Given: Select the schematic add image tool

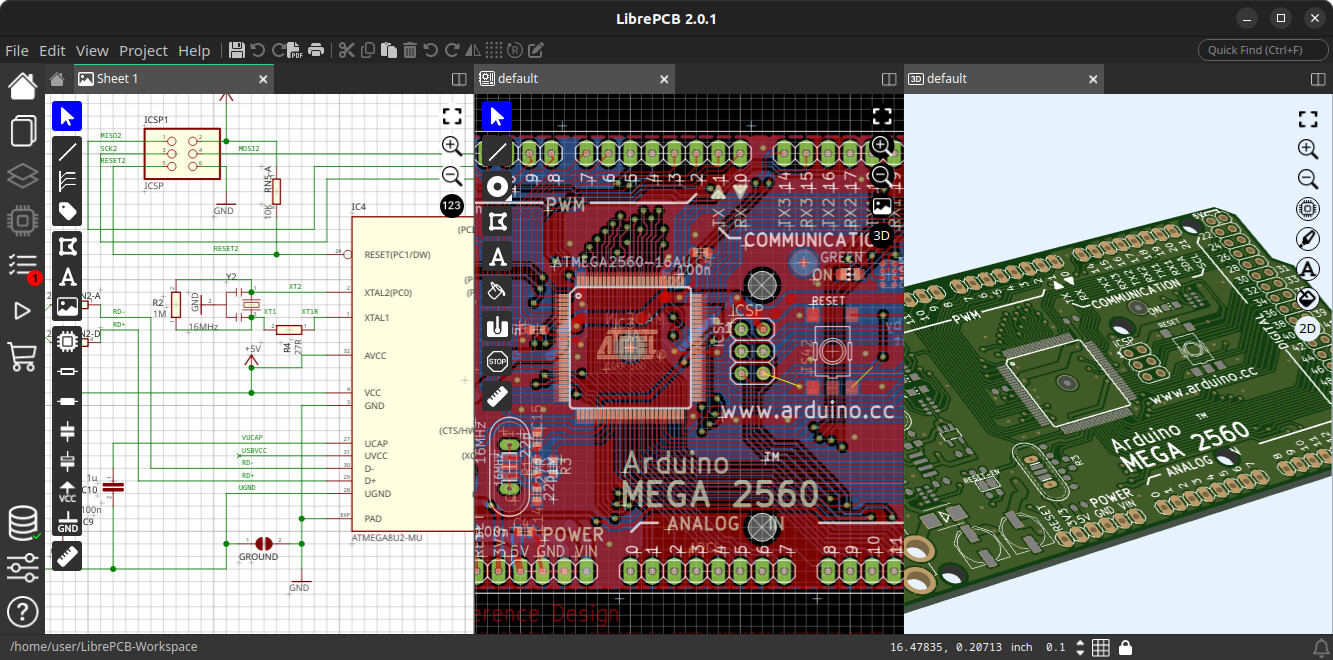Looking at the screenshot, I should (67, 306).
